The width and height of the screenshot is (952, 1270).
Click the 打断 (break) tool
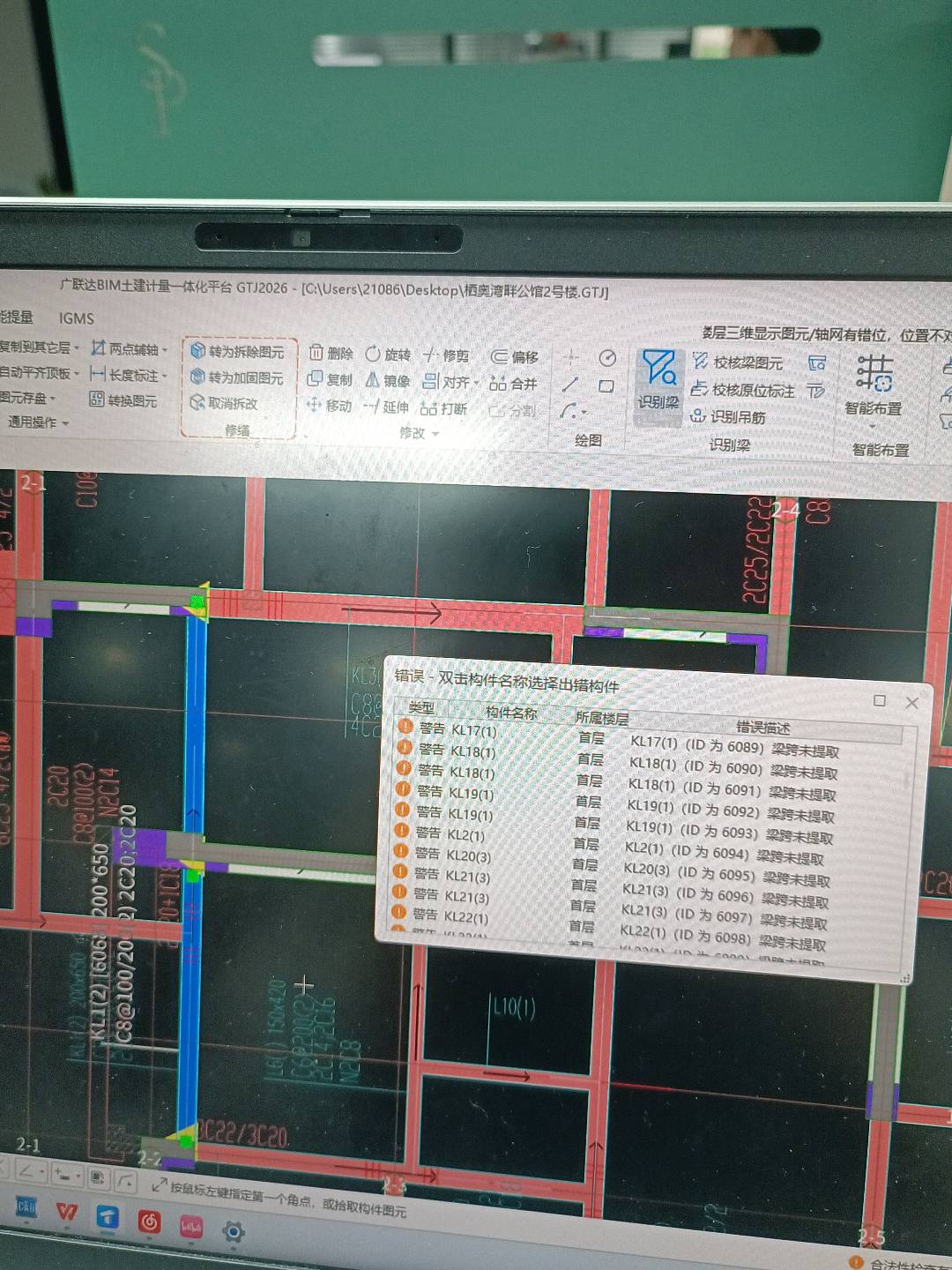[443, 408]
